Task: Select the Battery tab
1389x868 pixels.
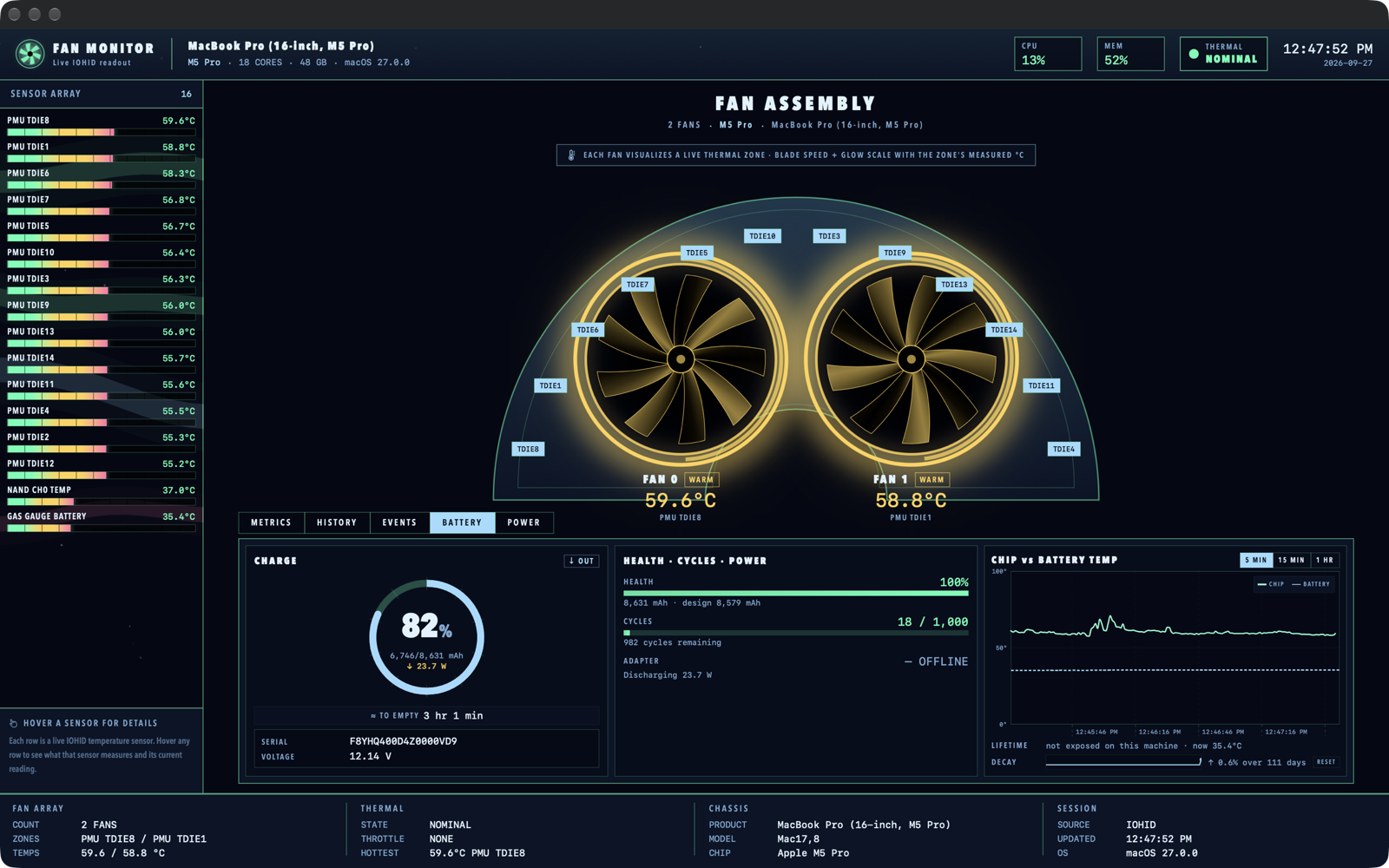Action: tap(462, 523)
